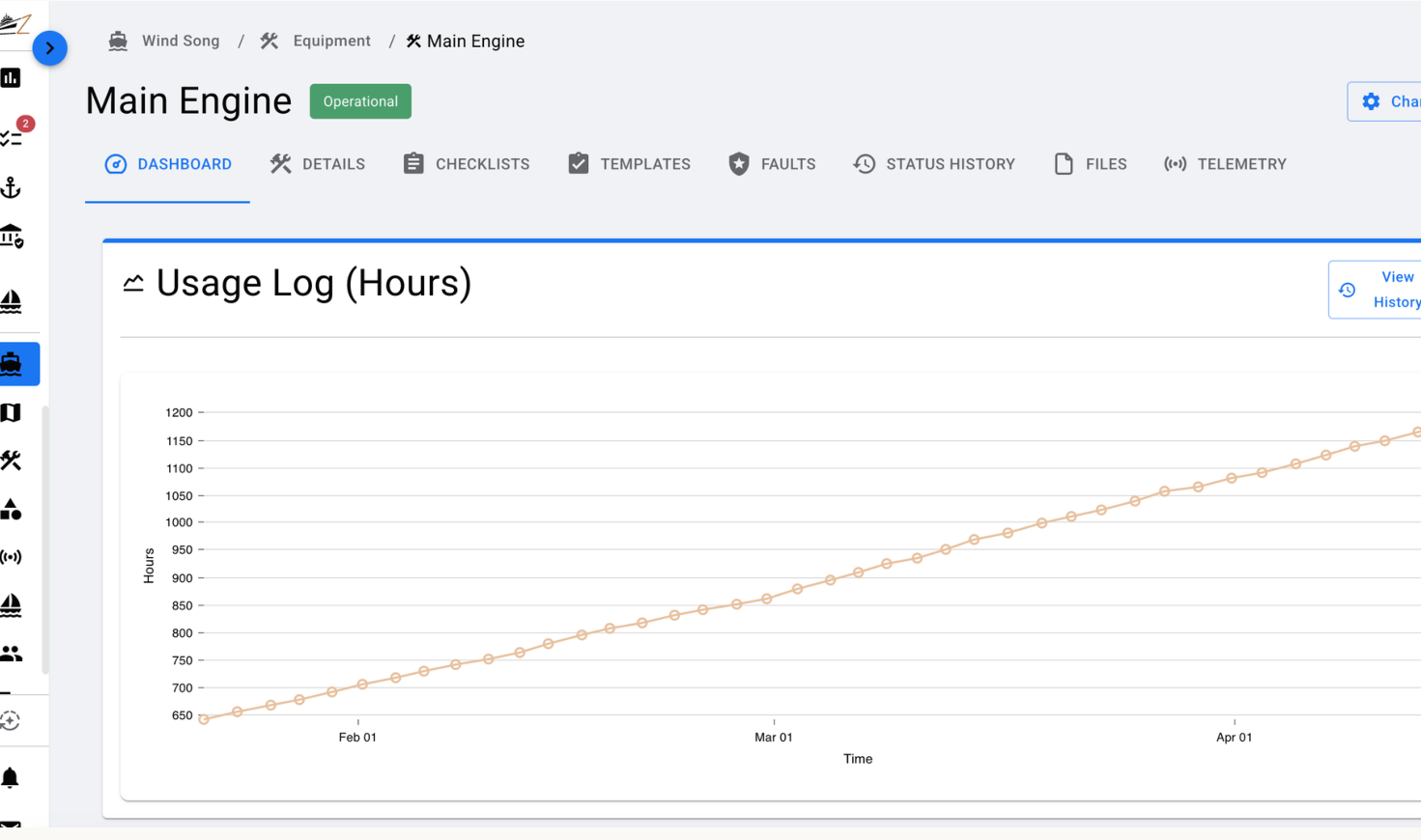This screenshot has width=1421, height=840.
Task: Open the bar chart analytics sidebar icon
Action: tap(11, 78)
